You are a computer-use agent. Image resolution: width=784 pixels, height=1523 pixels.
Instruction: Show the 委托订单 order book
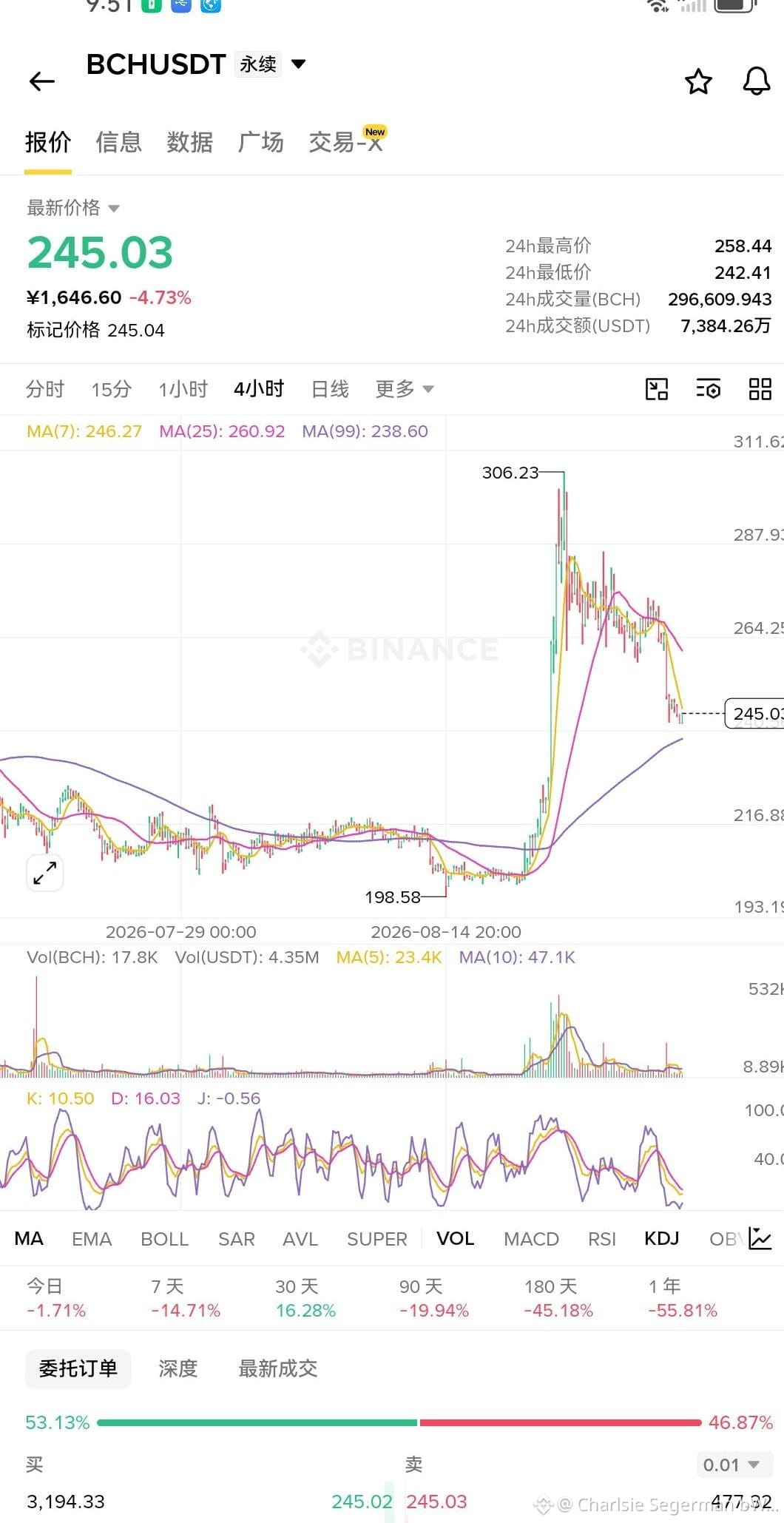[x=78, y=1368]
